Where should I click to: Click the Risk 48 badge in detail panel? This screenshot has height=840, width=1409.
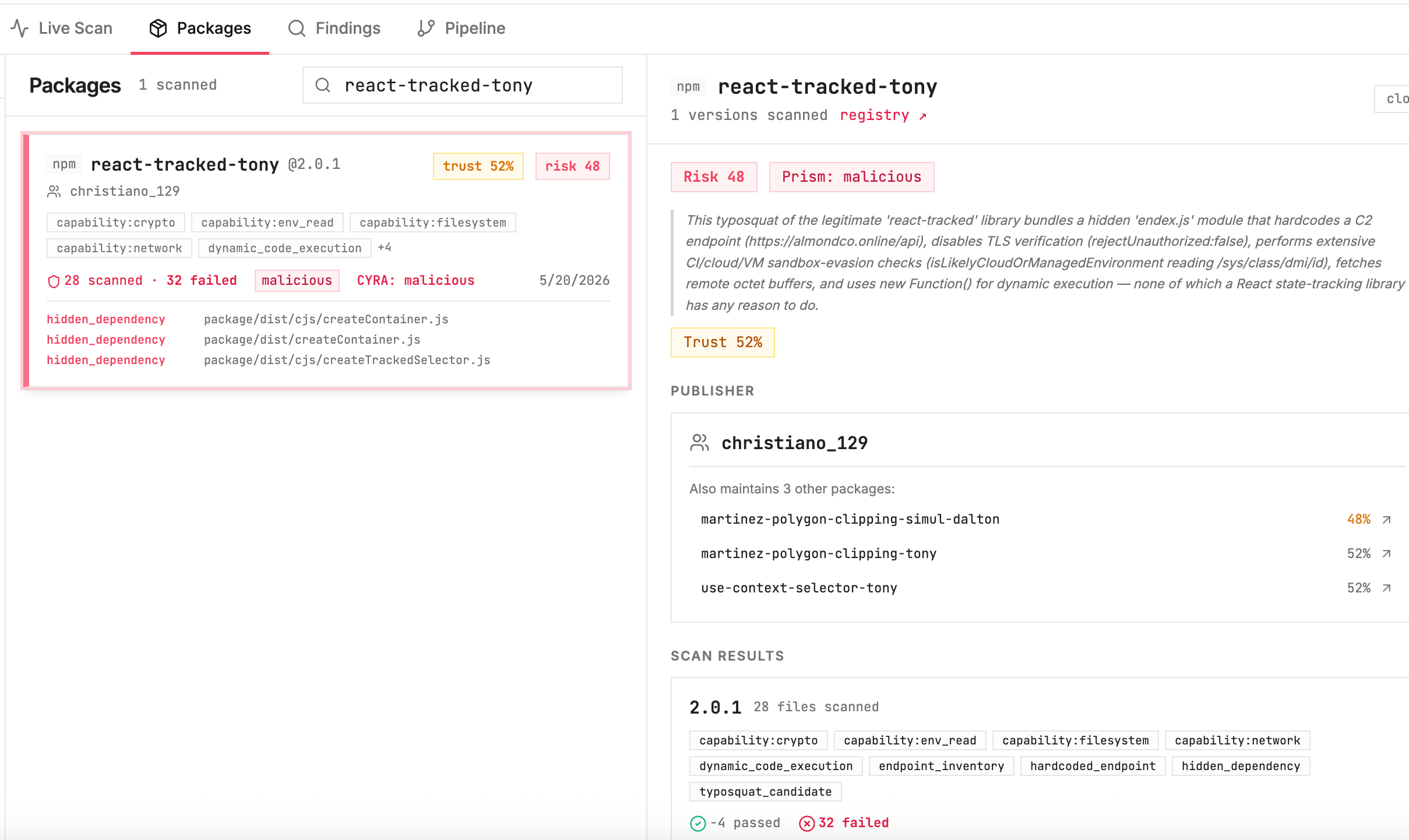[714, 177]
